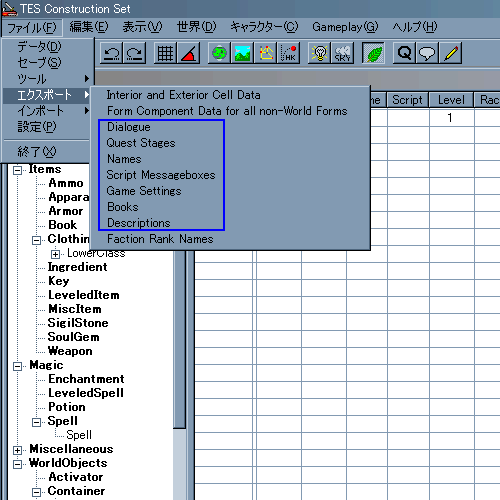Viewport: 500px width, 500px height.
Task: Open the speech bubble dialogue icon
Action: [x=427, y=53]
